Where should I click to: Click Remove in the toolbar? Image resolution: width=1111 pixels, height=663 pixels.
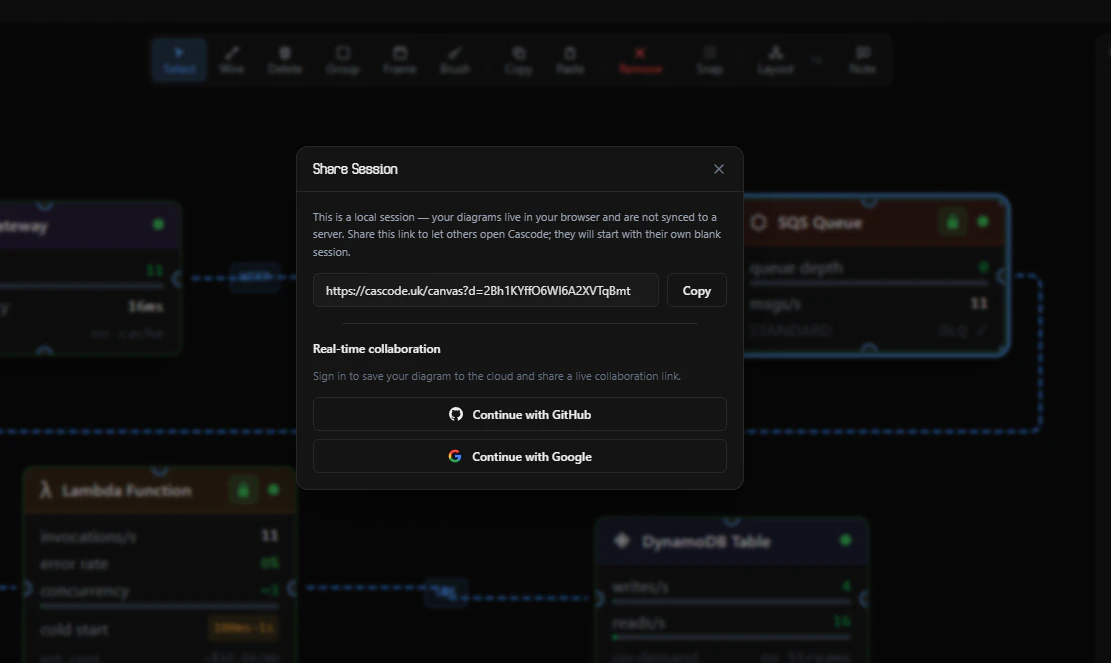(641, 60)
